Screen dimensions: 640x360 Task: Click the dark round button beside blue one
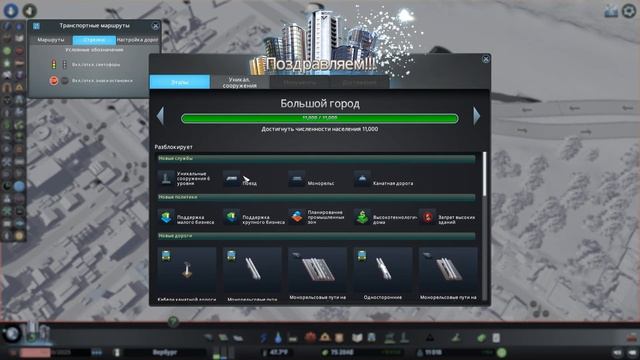click(x=29, y=11)
